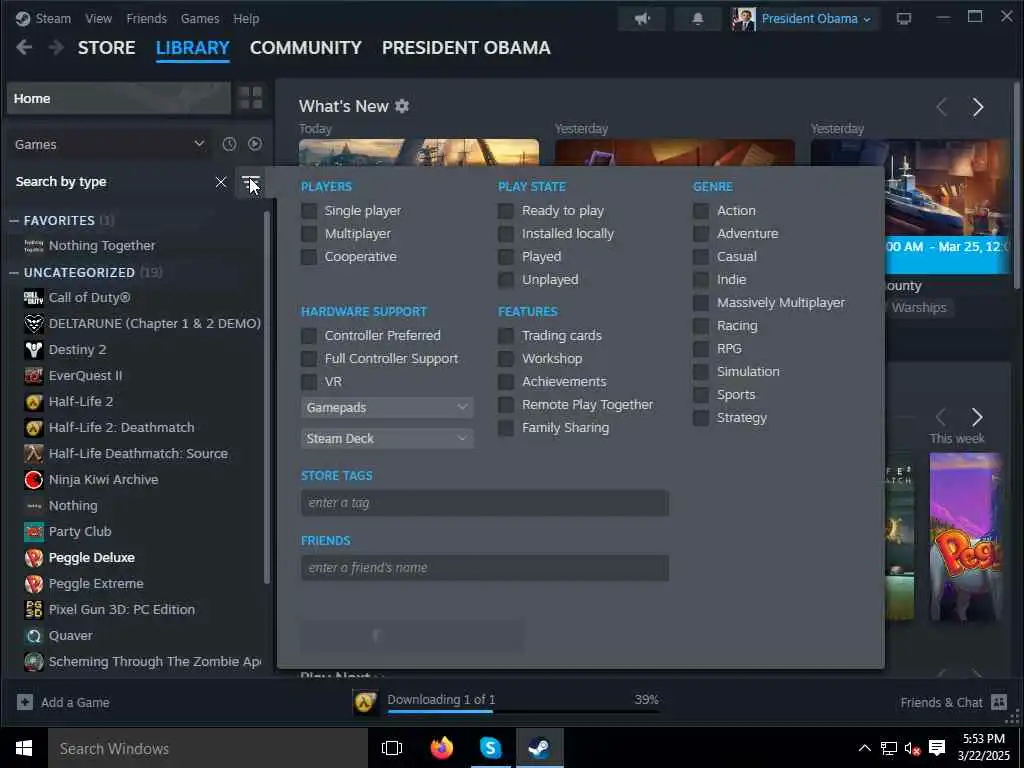This screenshot has width=1024, height=768.
Task: Open Call of Duty game icon
Action: [34, 298]
